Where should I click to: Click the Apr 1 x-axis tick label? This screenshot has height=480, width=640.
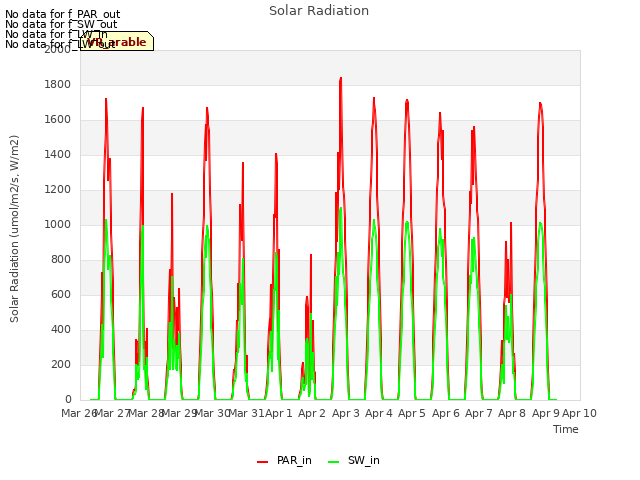(279, 413)
